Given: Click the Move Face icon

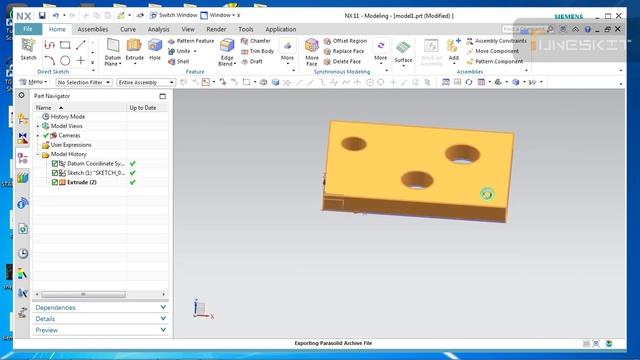Looking at the screenshot, I should 311,46.
